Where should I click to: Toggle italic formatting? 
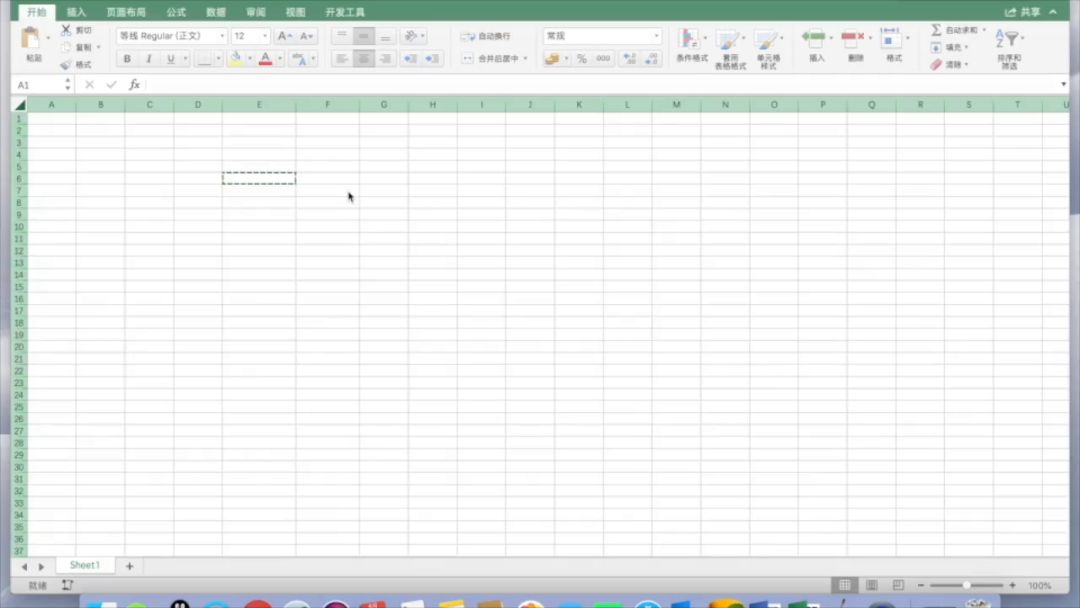(x=149, y=59)
